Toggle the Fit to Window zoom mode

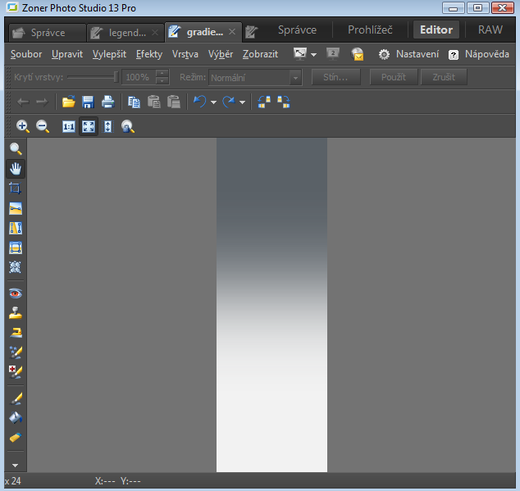click(88, 127)
